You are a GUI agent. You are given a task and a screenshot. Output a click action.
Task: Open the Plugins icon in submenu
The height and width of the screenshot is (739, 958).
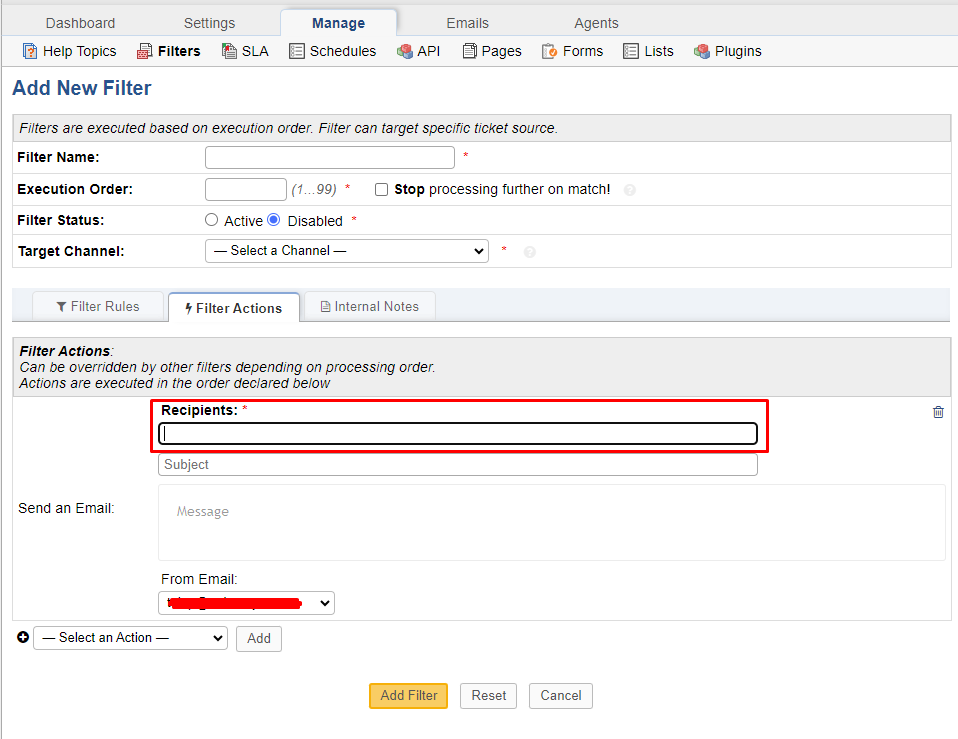point(702,51)
